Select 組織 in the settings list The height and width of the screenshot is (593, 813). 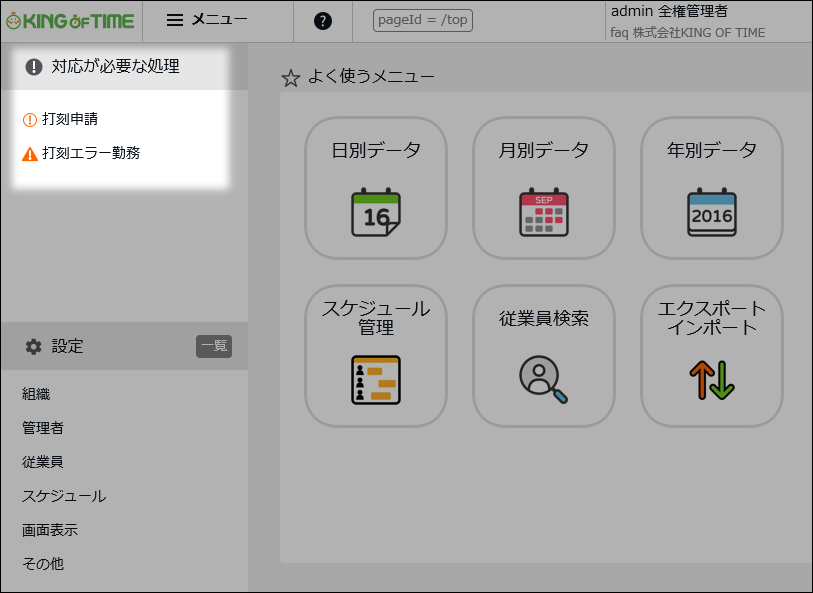[36, 394]
